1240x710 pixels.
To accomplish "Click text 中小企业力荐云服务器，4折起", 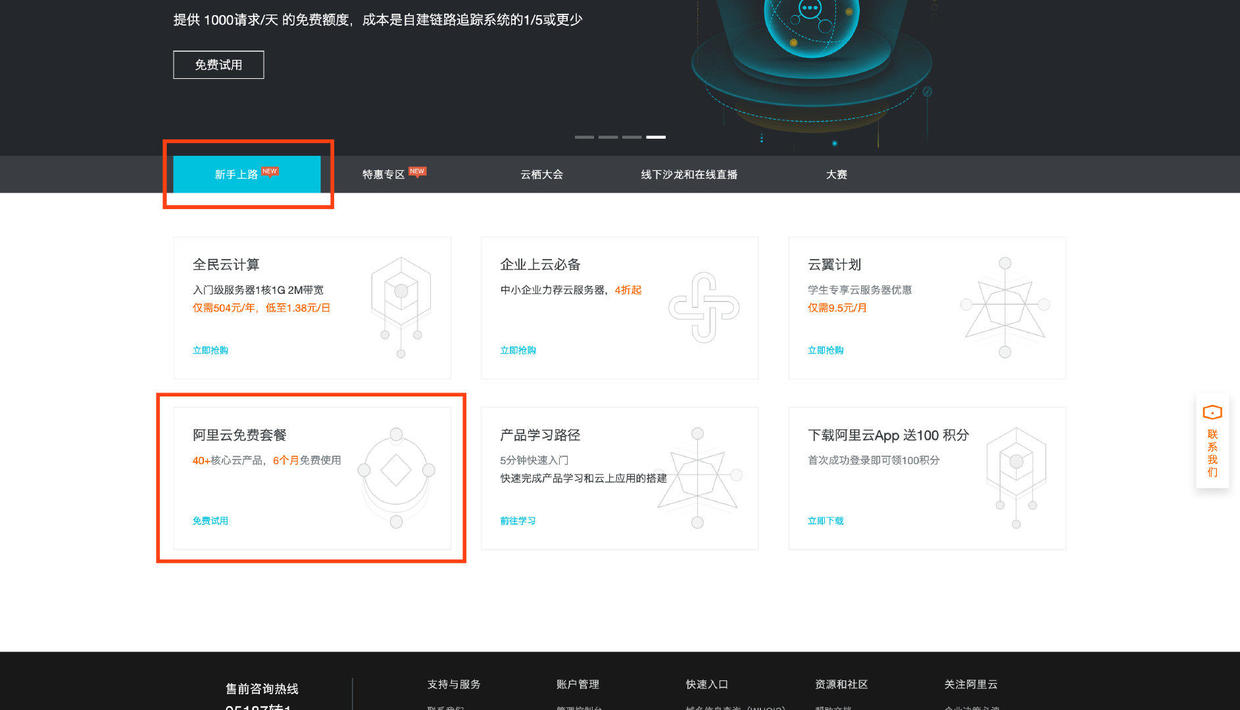I will (571, 290).
